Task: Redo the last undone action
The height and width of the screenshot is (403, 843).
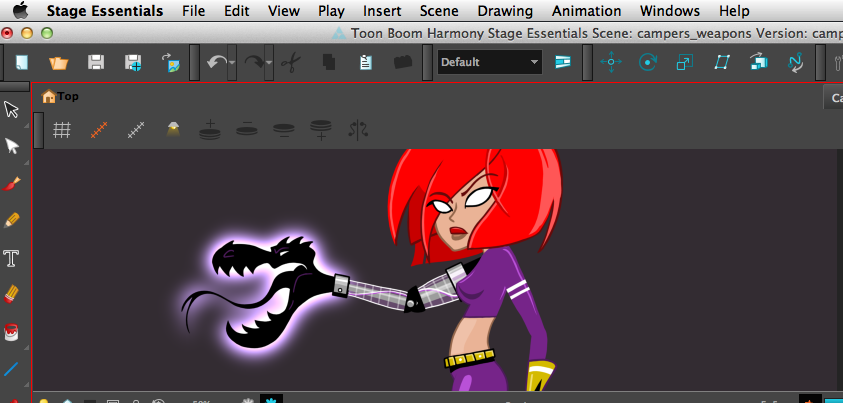Action: pyautogui.click(x=254, y=63)
